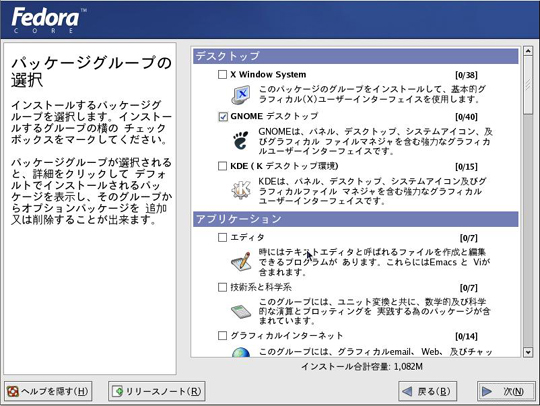Image resolution: width=540 pixels, height=406 pixels.
Task: Click the X Window System monitor icon
Action: point(241,95)
